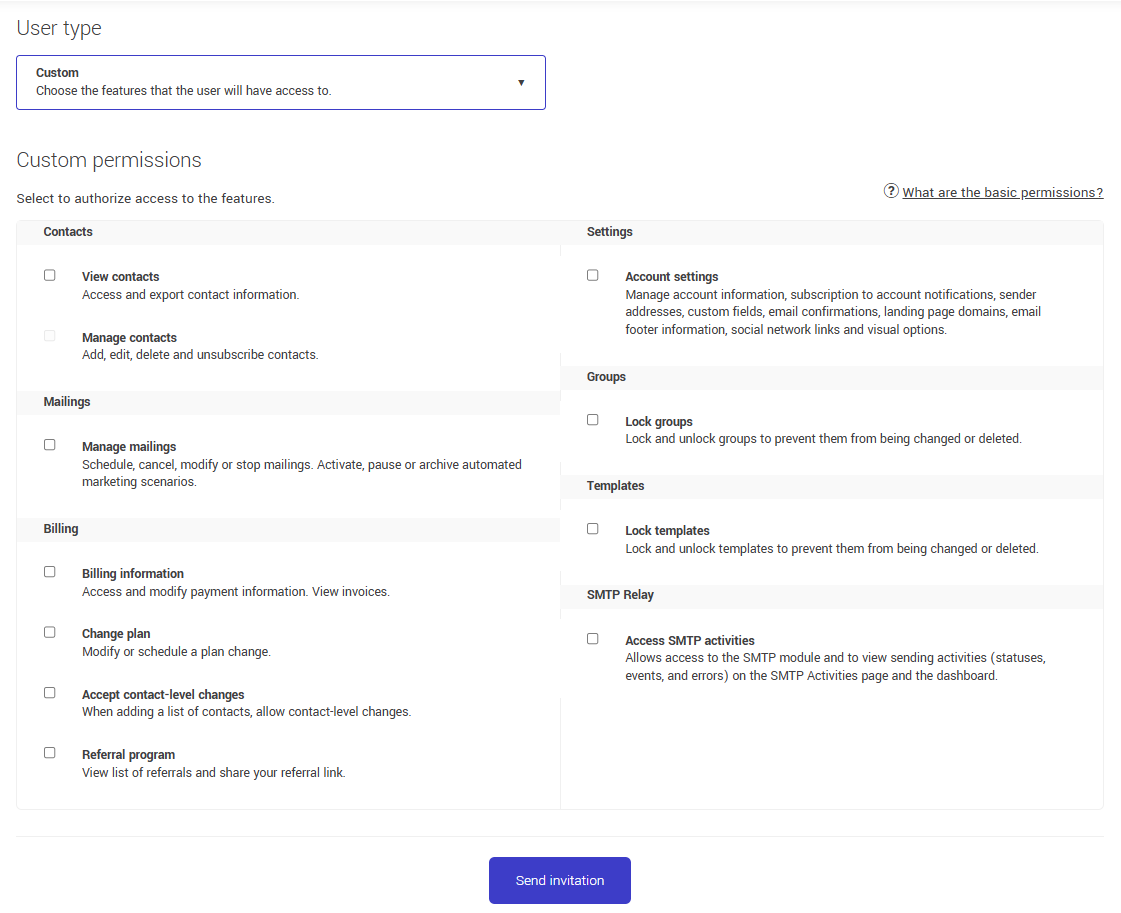Click the question mark help icon

tap(889, 191)
